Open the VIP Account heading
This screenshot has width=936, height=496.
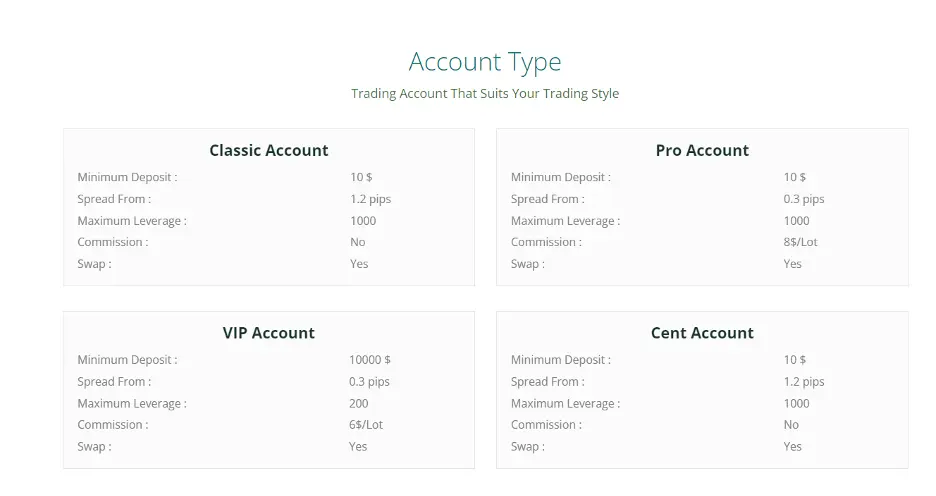point(269,333)
